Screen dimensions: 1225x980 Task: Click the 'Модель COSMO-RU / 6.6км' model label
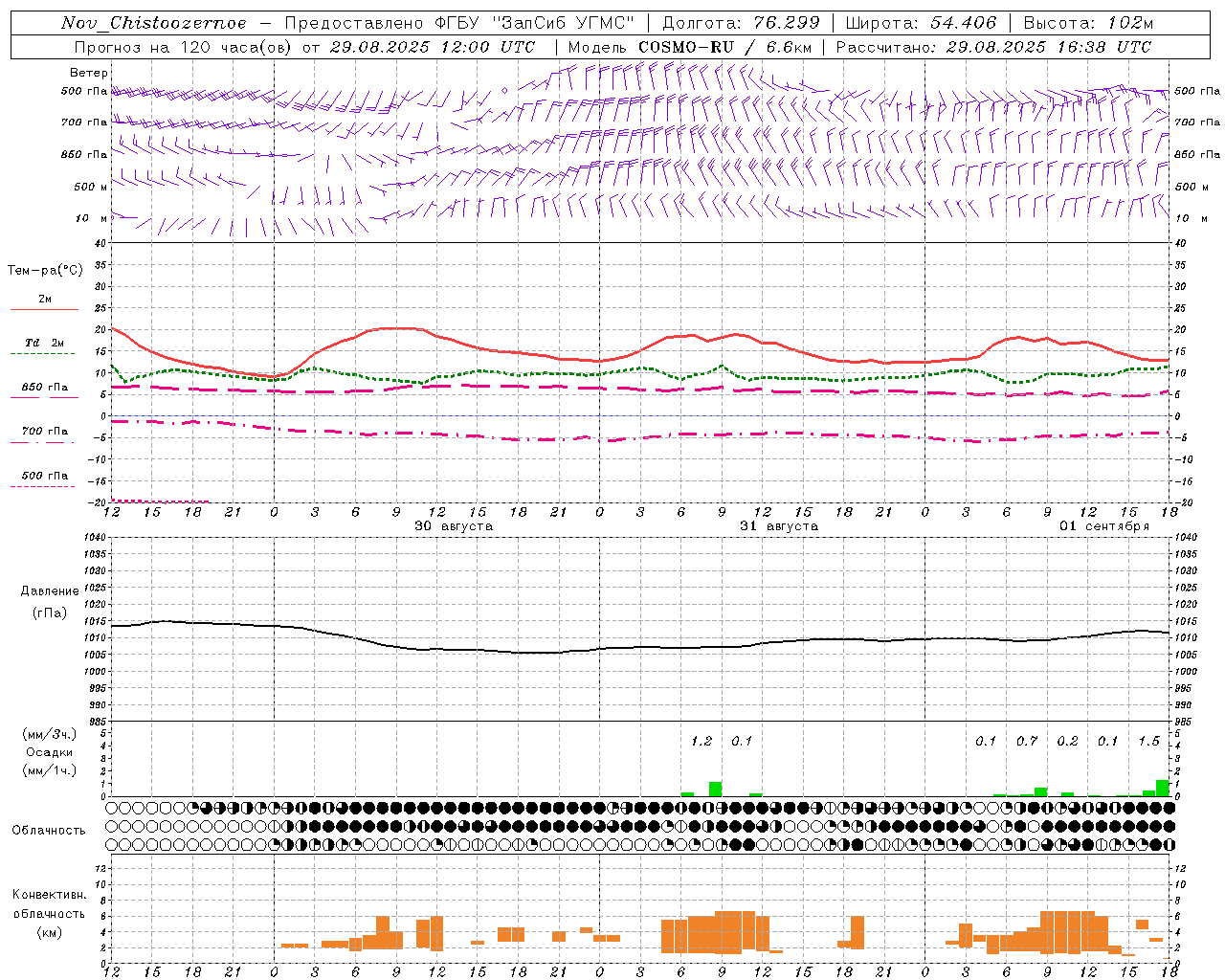pos(690,47)
